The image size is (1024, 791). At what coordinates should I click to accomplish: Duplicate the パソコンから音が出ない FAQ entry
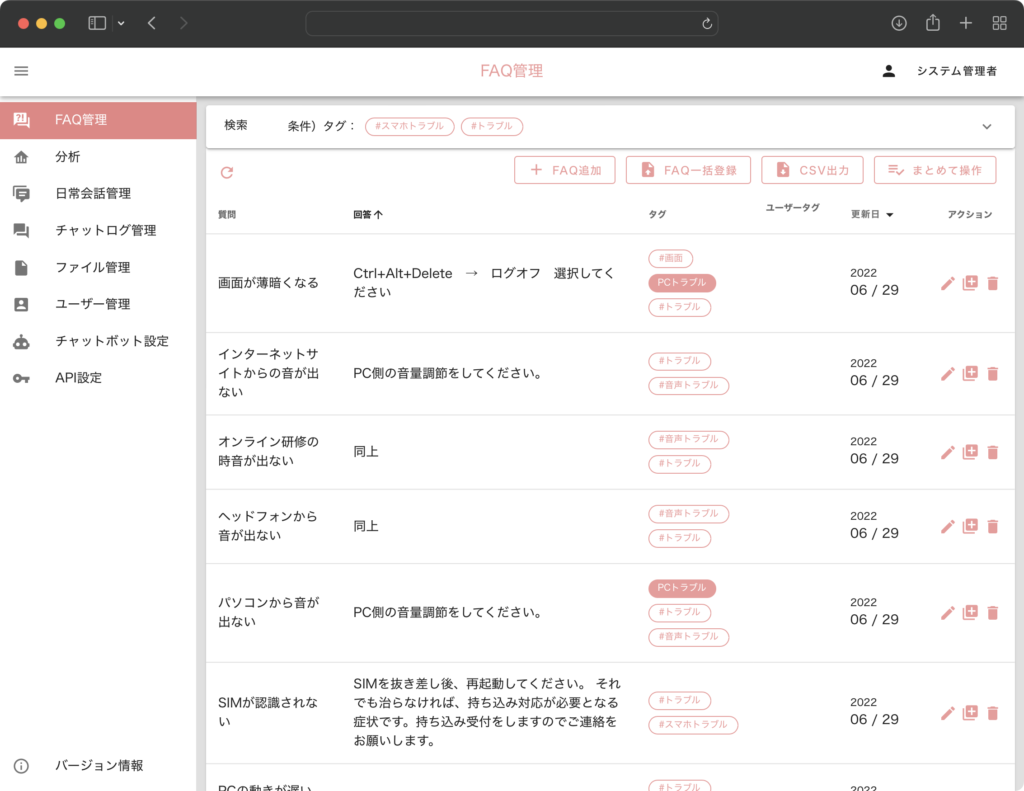pyautogui.click(x=969, y=612)
